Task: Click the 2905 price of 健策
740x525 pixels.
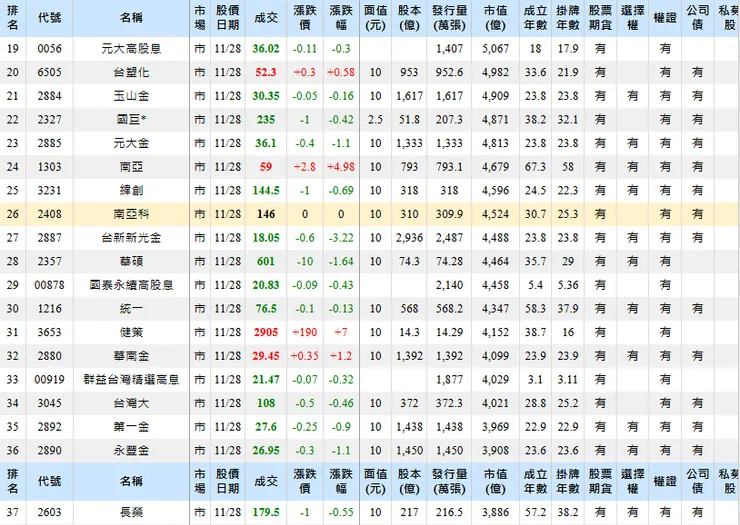Action: (x=266, y=332)
